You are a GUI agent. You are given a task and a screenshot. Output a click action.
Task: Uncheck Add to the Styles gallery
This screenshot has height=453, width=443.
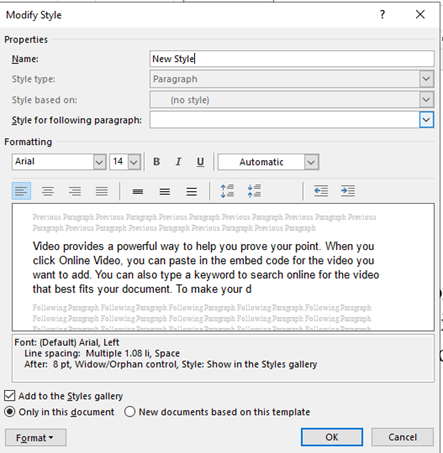tap(10, 396)
